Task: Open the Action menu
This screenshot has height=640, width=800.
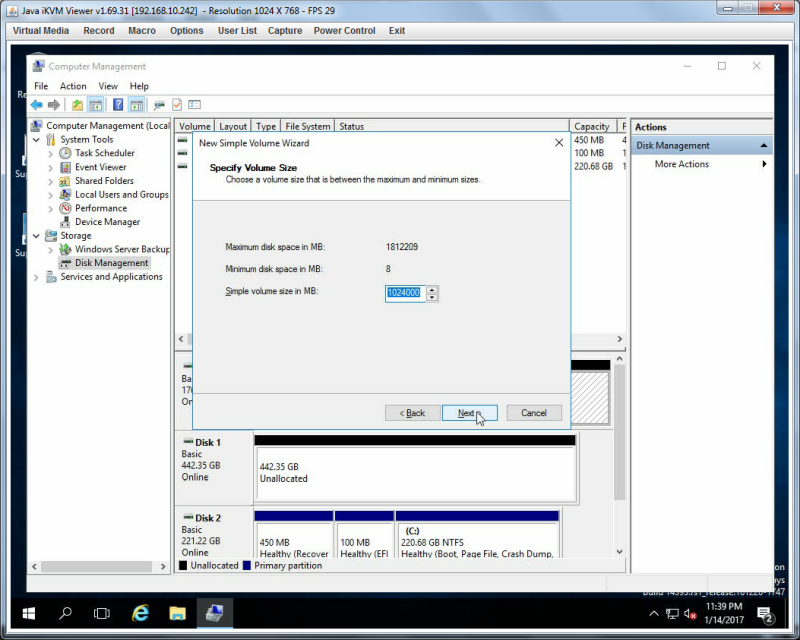Action: 73,86
